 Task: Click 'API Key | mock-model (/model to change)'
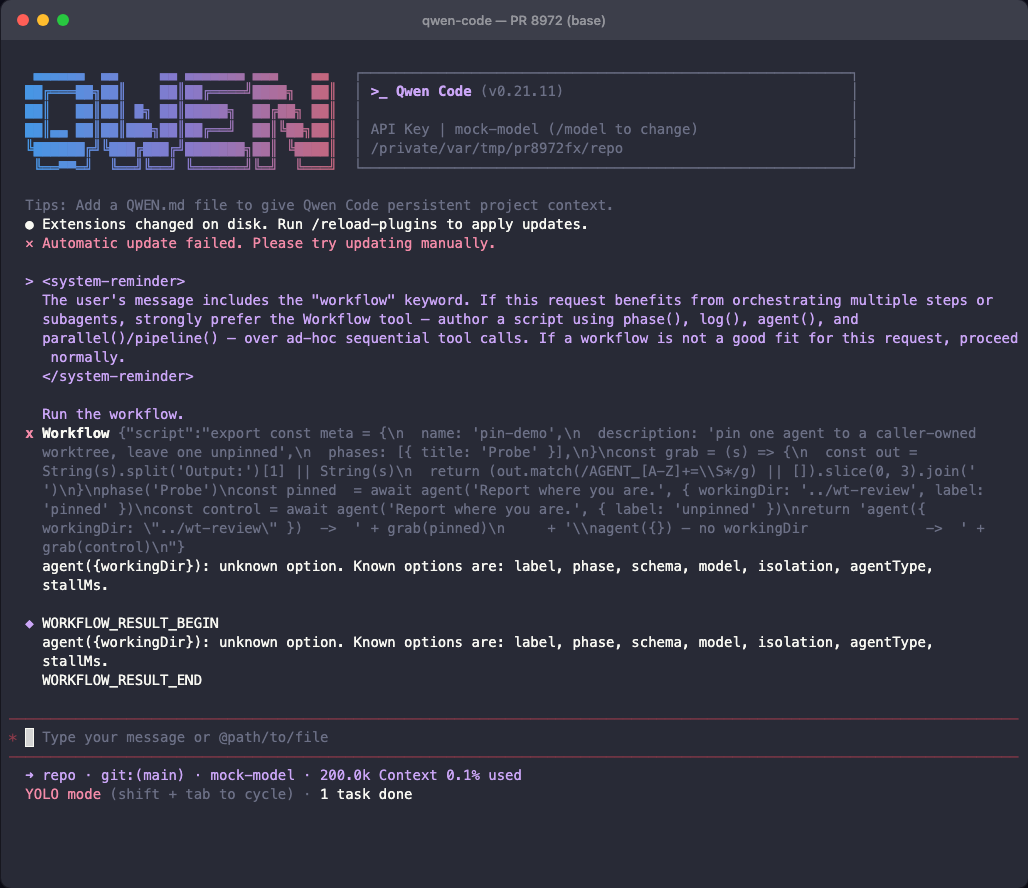(x=534, y=129)
